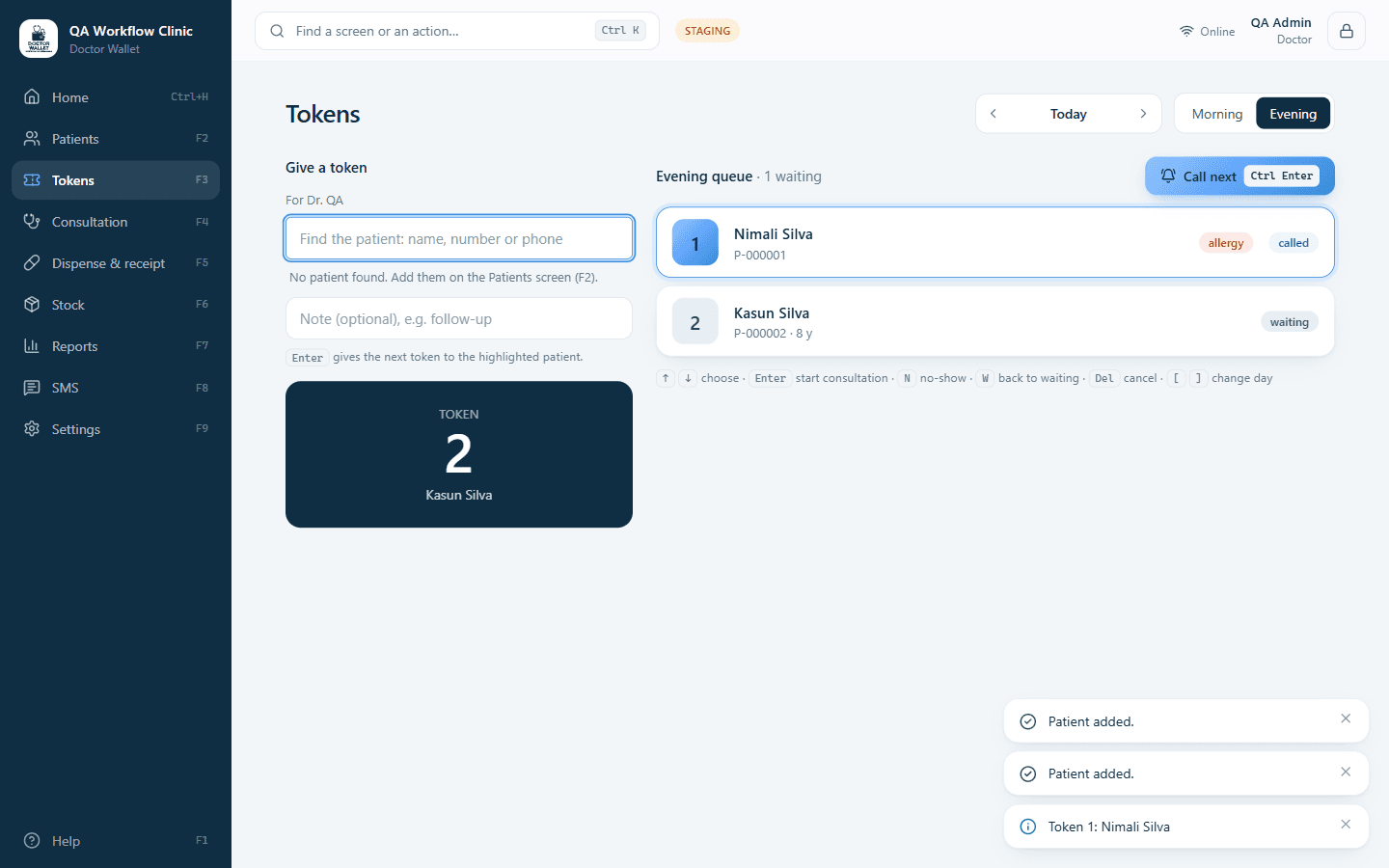Open Stock via the box icon

32,304
